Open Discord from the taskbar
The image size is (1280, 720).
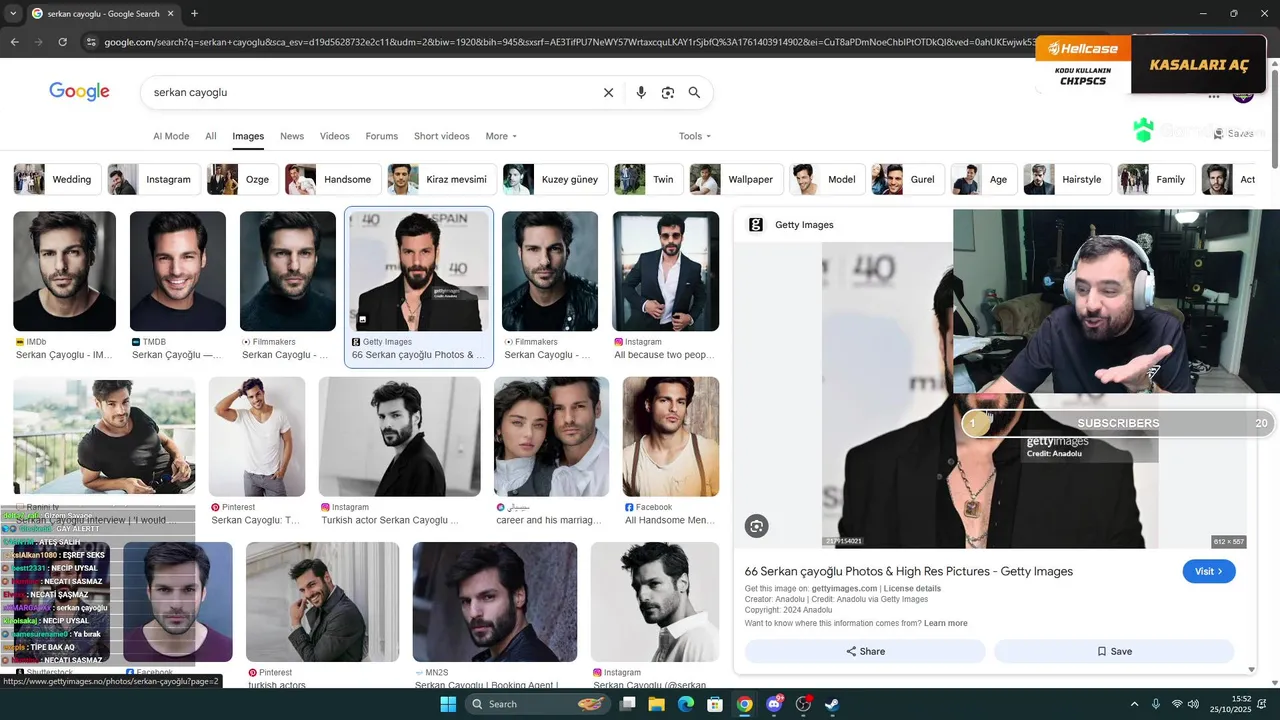point(774,704)
